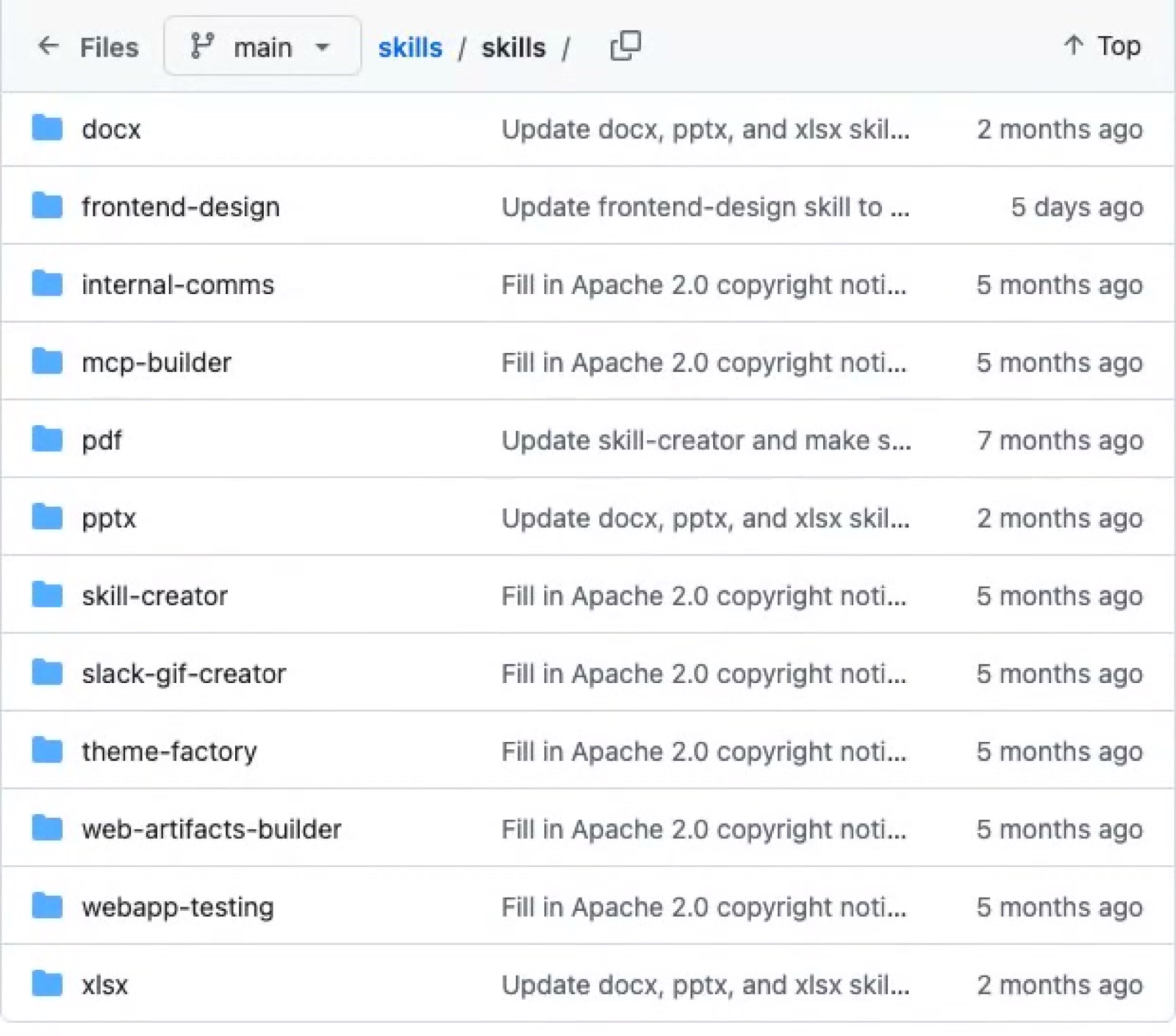Click the '5 days ago' timestamp
Image resolution: width=1176 pixels, height=1036 pixels.
coord(1077,207)
